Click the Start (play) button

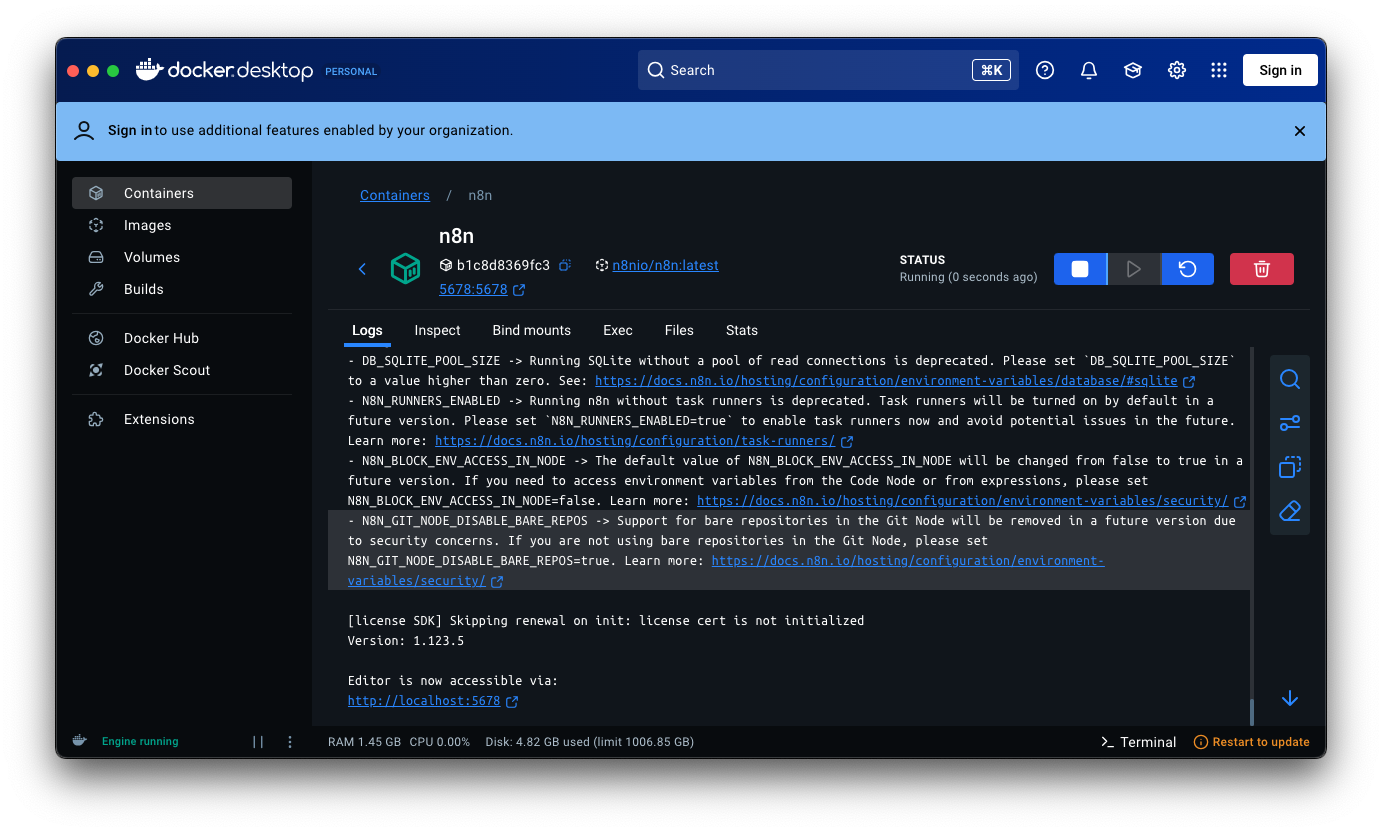coord(1134,269)
